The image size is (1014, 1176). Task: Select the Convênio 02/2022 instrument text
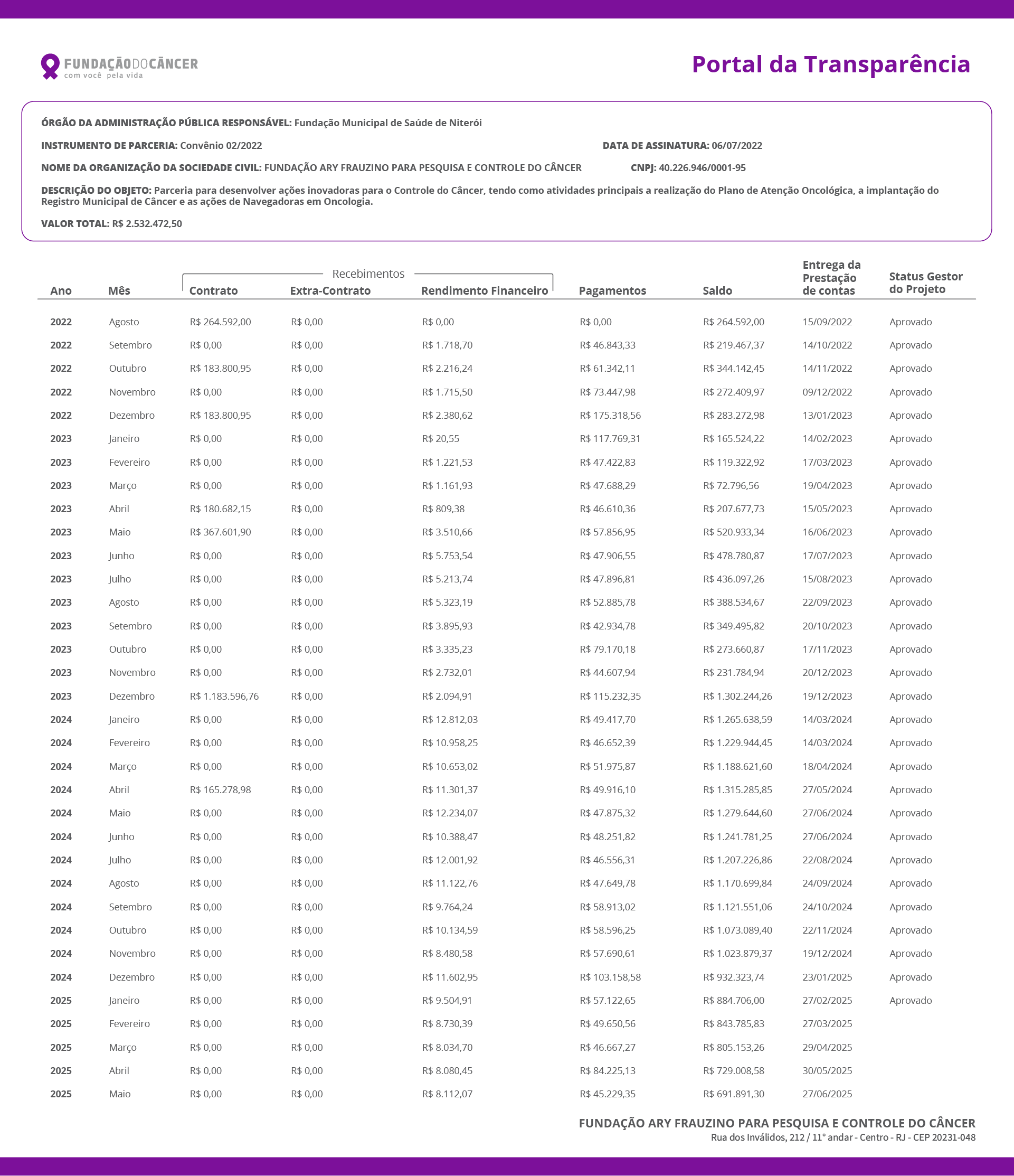221,145
